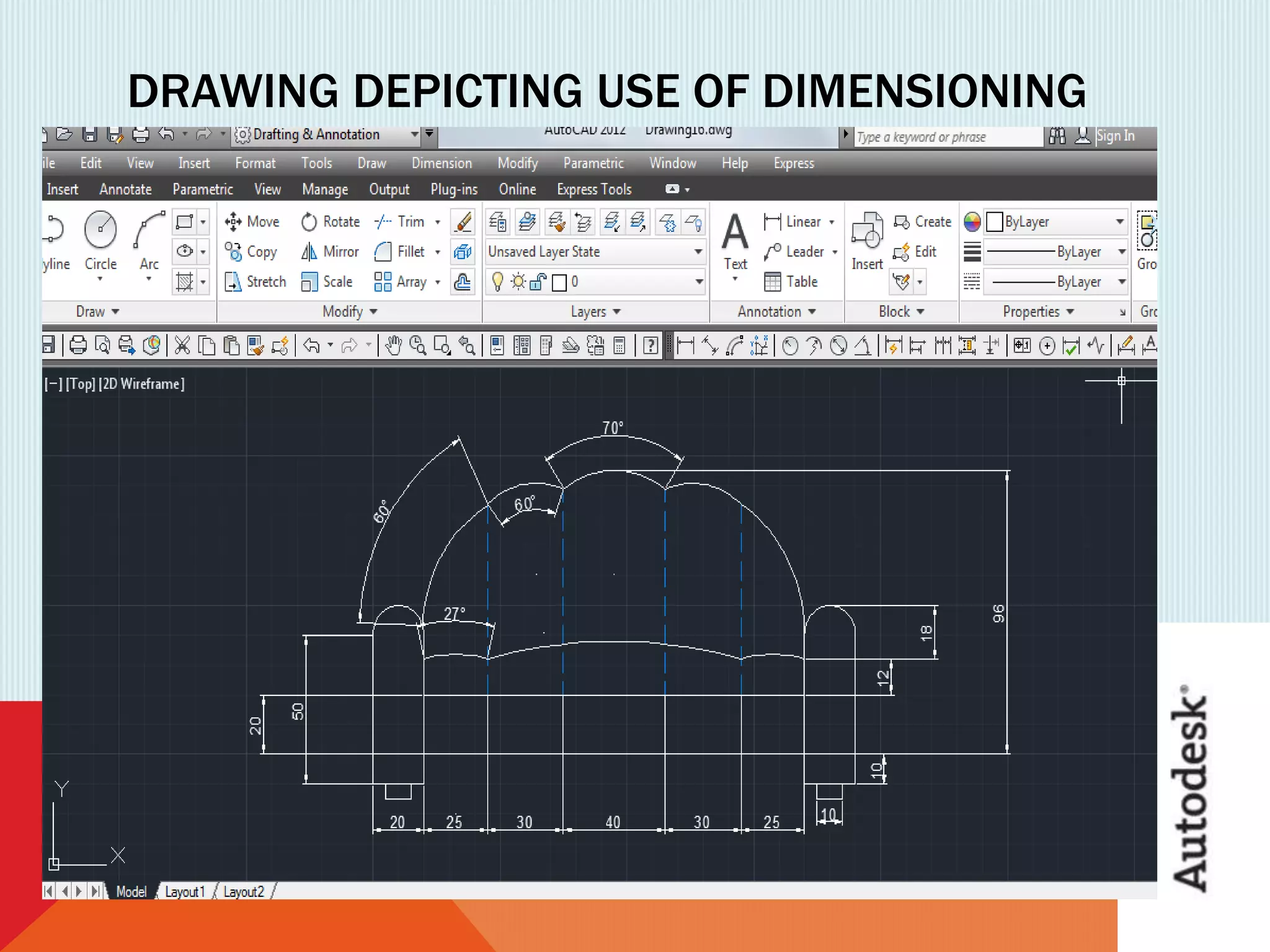Image resolution: width=1270 pixels, height=952 pixels.
Task: Click the Cut scissors icon in toolbar
Action: pyautogui.click(x=182, y=345)
